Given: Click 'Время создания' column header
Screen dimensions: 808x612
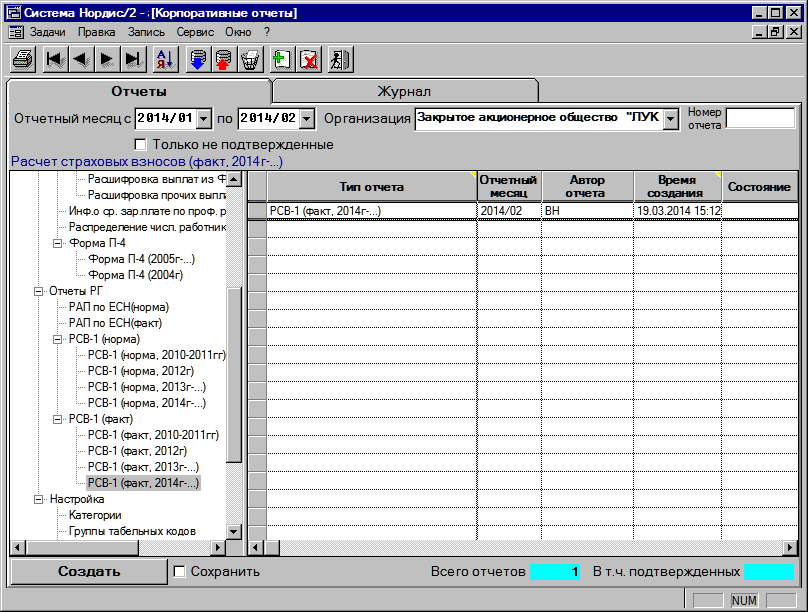Looking at the screenshot, I should pos(677,186).
